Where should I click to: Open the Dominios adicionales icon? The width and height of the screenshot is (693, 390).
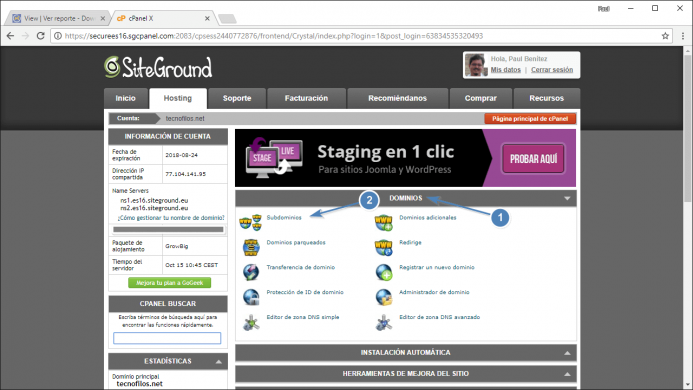[x=383, y=222]
